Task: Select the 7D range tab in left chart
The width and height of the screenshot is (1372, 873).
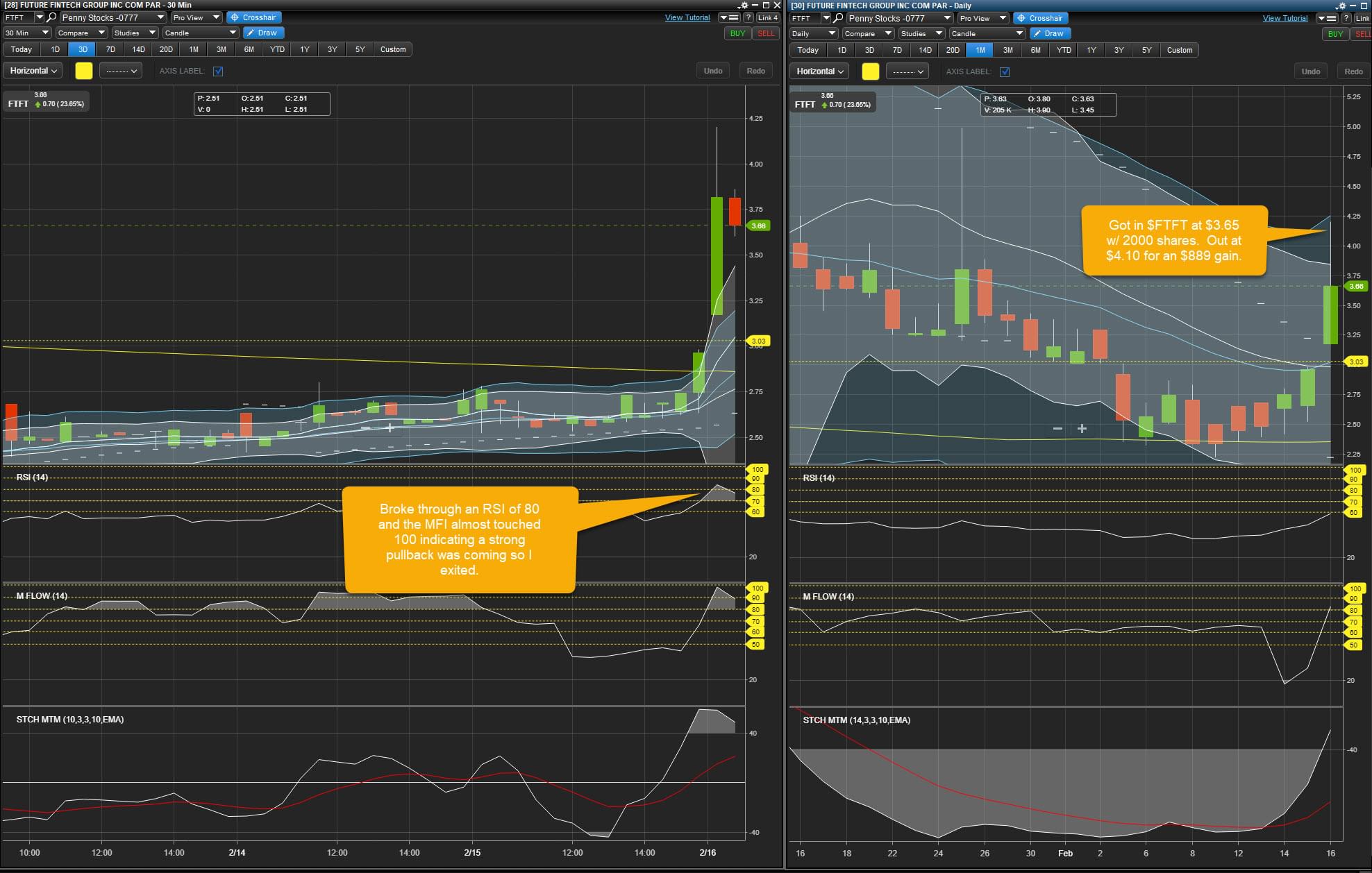Action: tap(110, 49)
